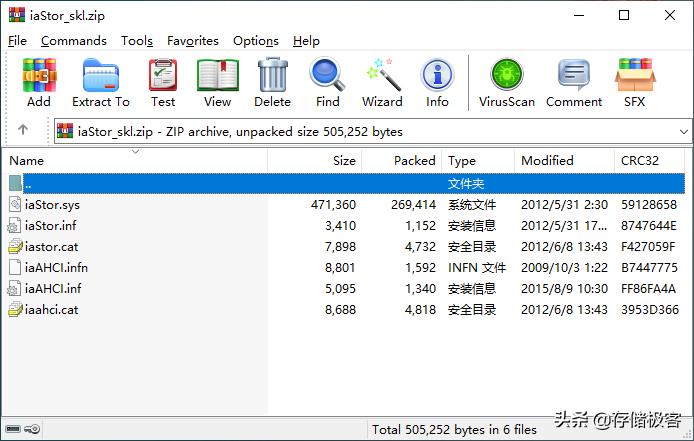
Task: Click the Delete trash can icon
Action: [273, 75]
